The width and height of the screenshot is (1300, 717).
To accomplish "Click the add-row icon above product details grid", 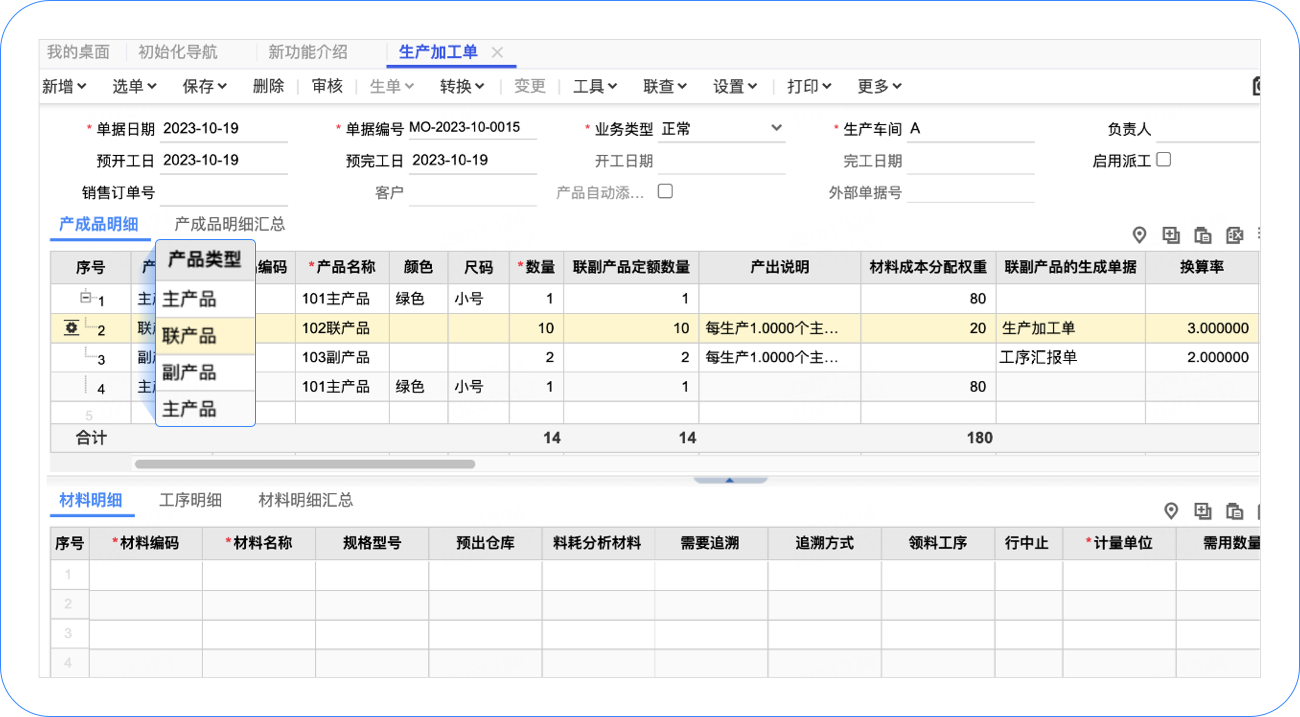I will pos(1171,235).
